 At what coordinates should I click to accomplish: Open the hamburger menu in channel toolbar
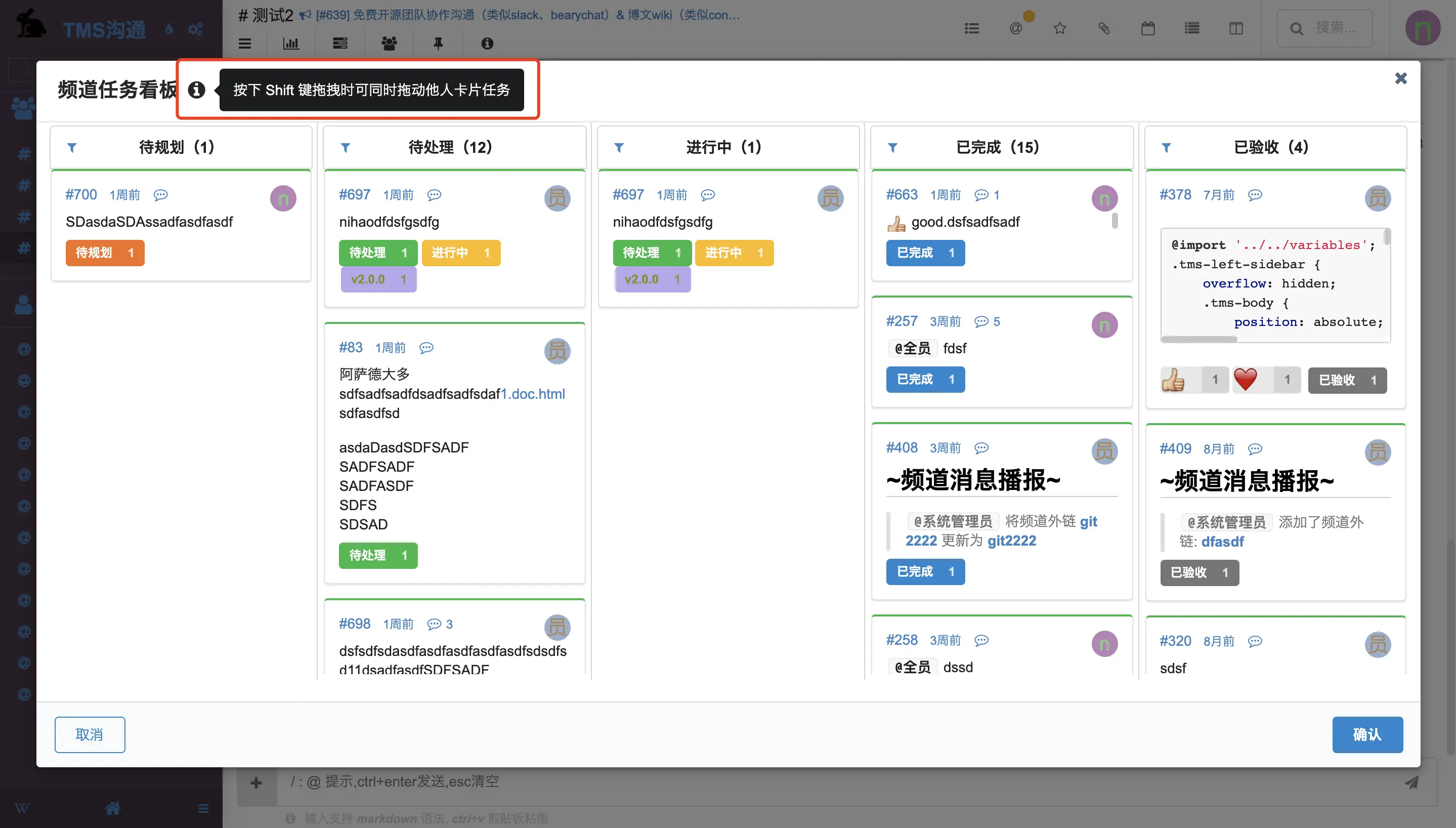pyautogui.click(x=245, y=43)
